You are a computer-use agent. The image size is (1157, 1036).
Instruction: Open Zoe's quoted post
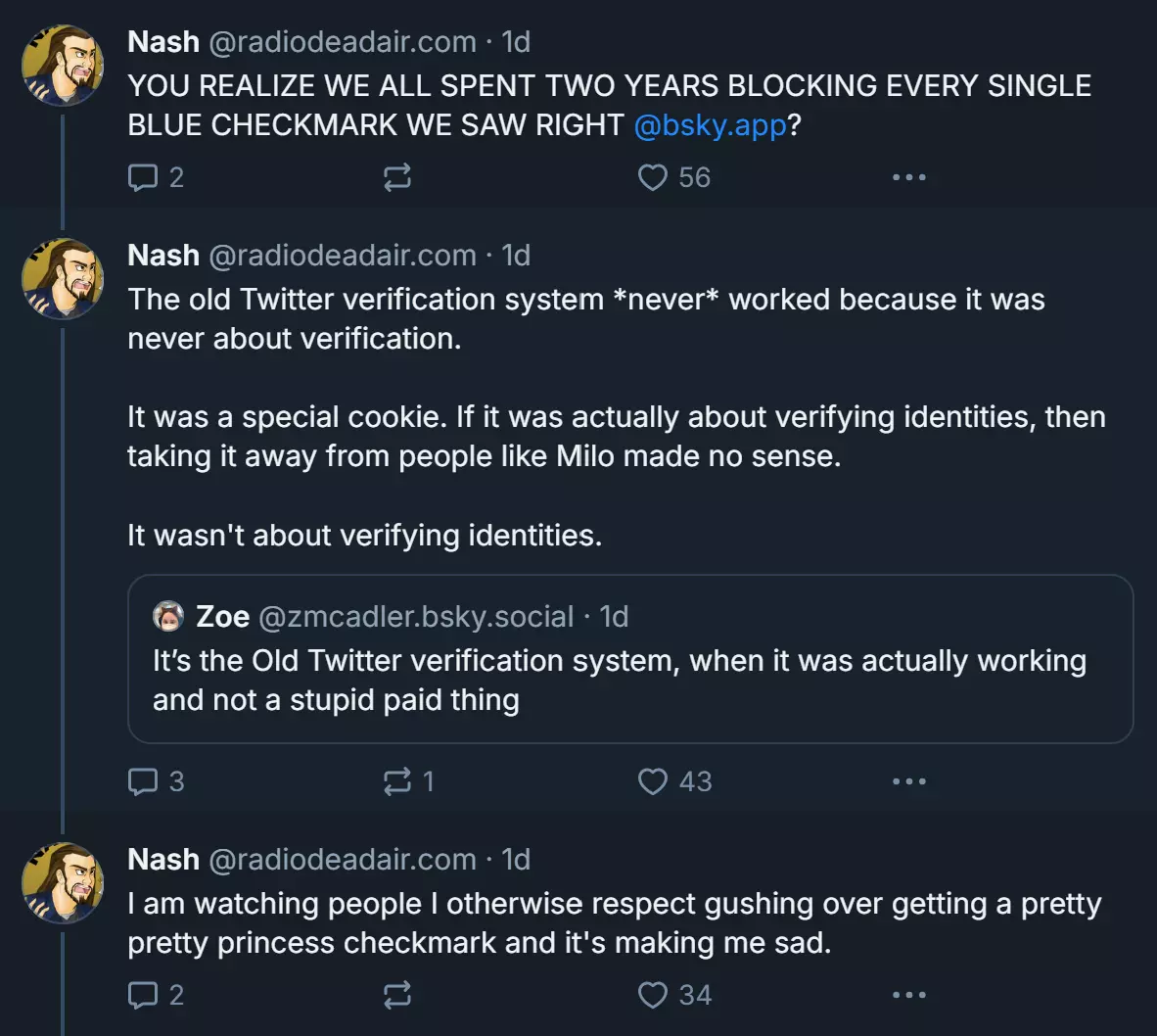[x=630, y=659]
